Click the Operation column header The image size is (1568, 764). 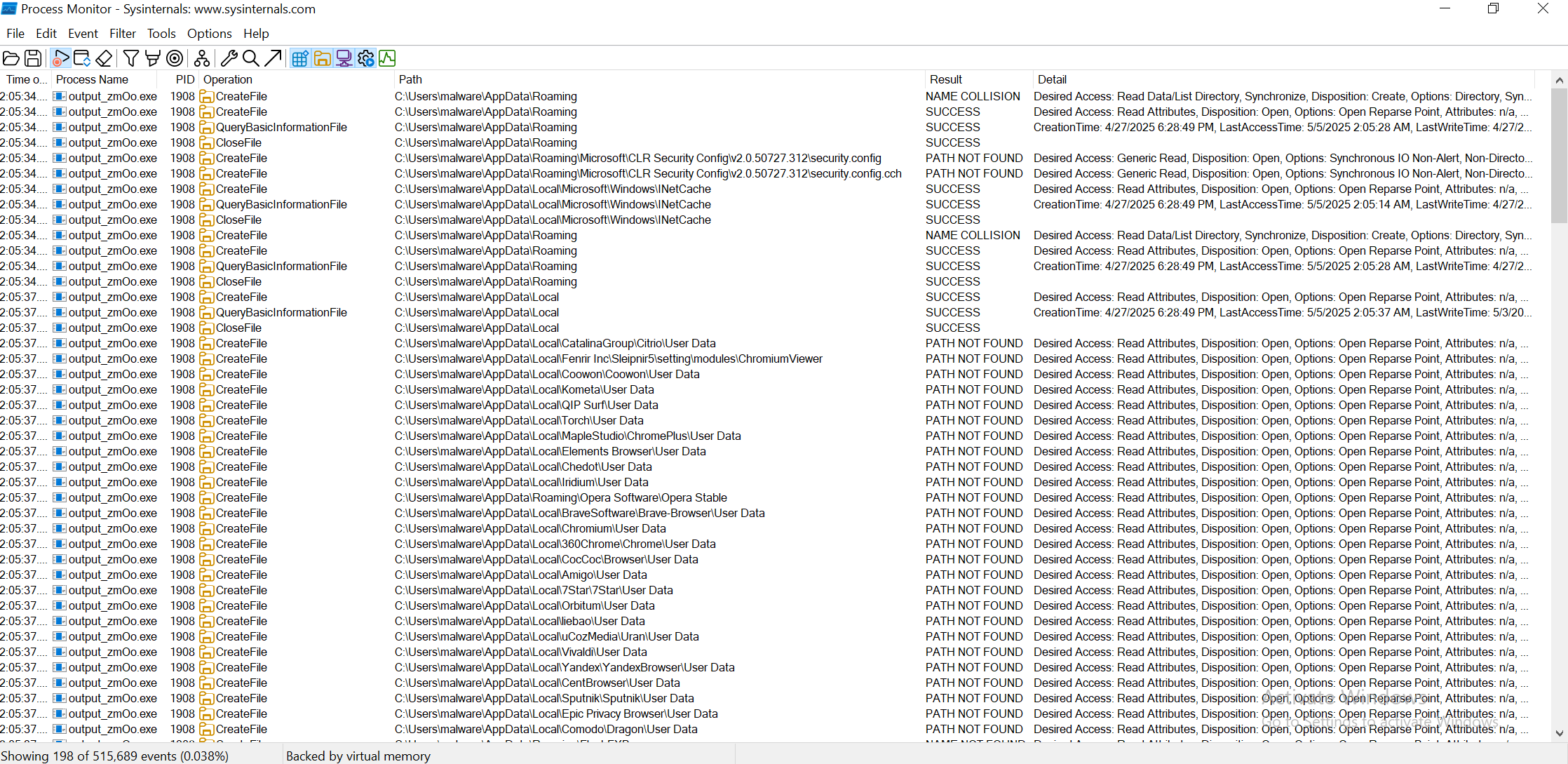(x=297, y=79)
